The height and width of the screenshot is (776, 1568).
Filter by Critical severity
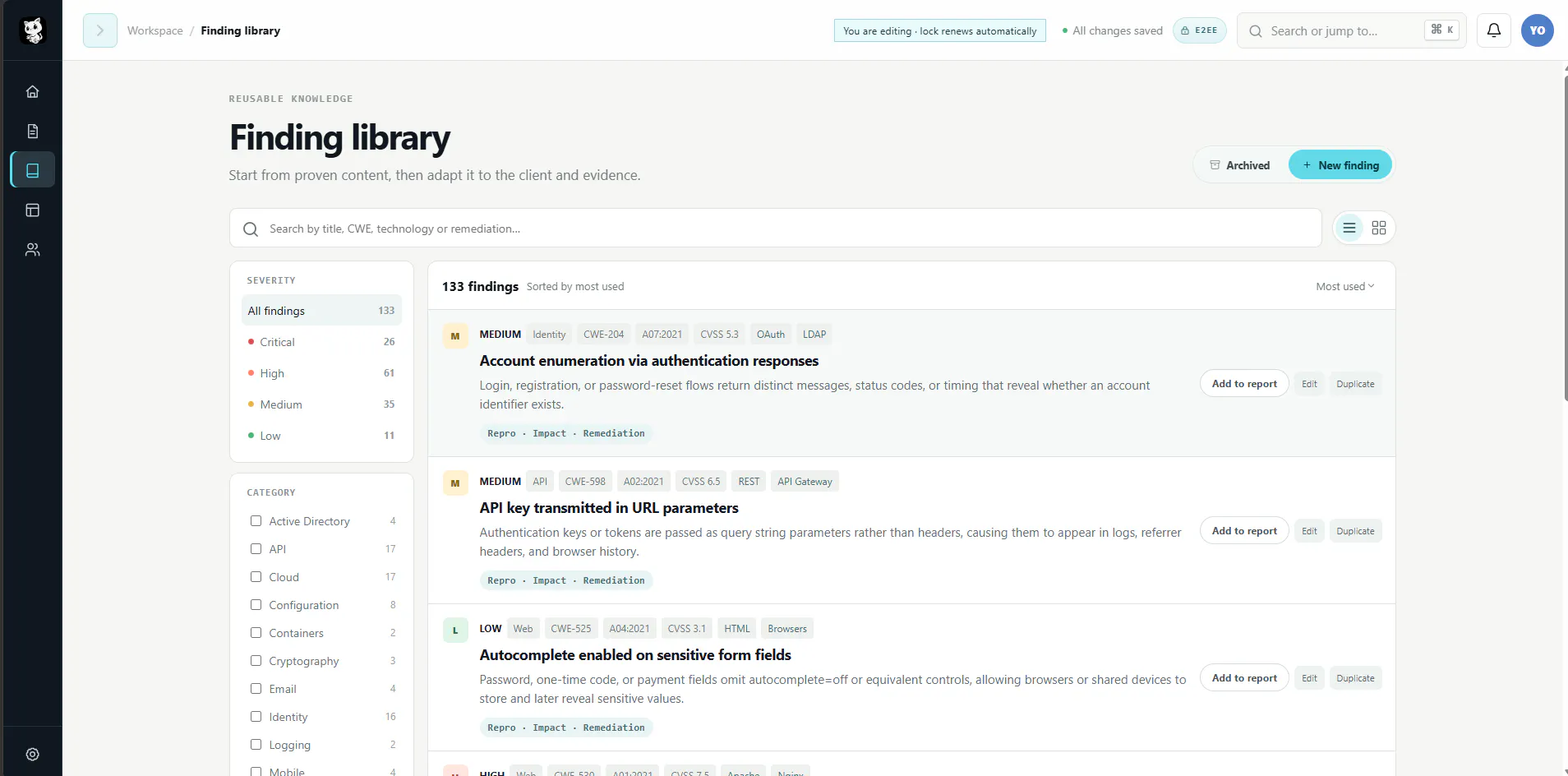point(321,341)
